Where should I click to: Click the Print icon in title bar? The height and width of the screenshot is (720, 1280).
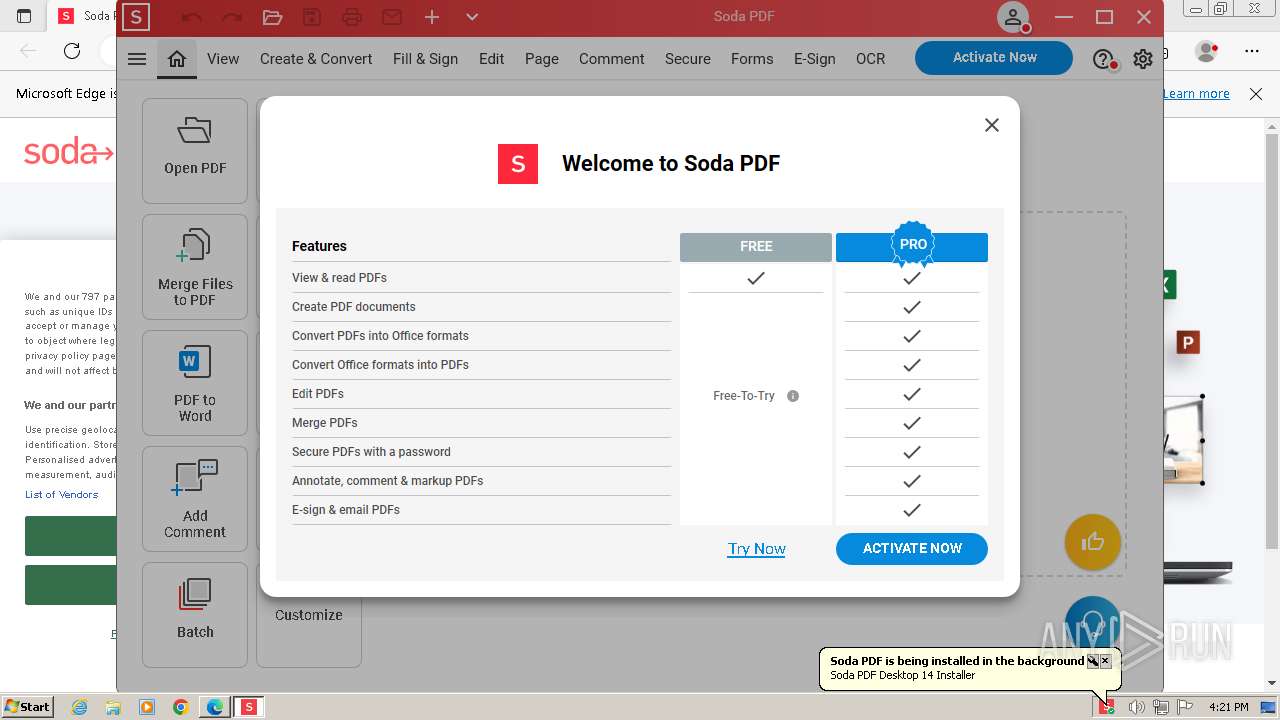click(x=352, y=17)
